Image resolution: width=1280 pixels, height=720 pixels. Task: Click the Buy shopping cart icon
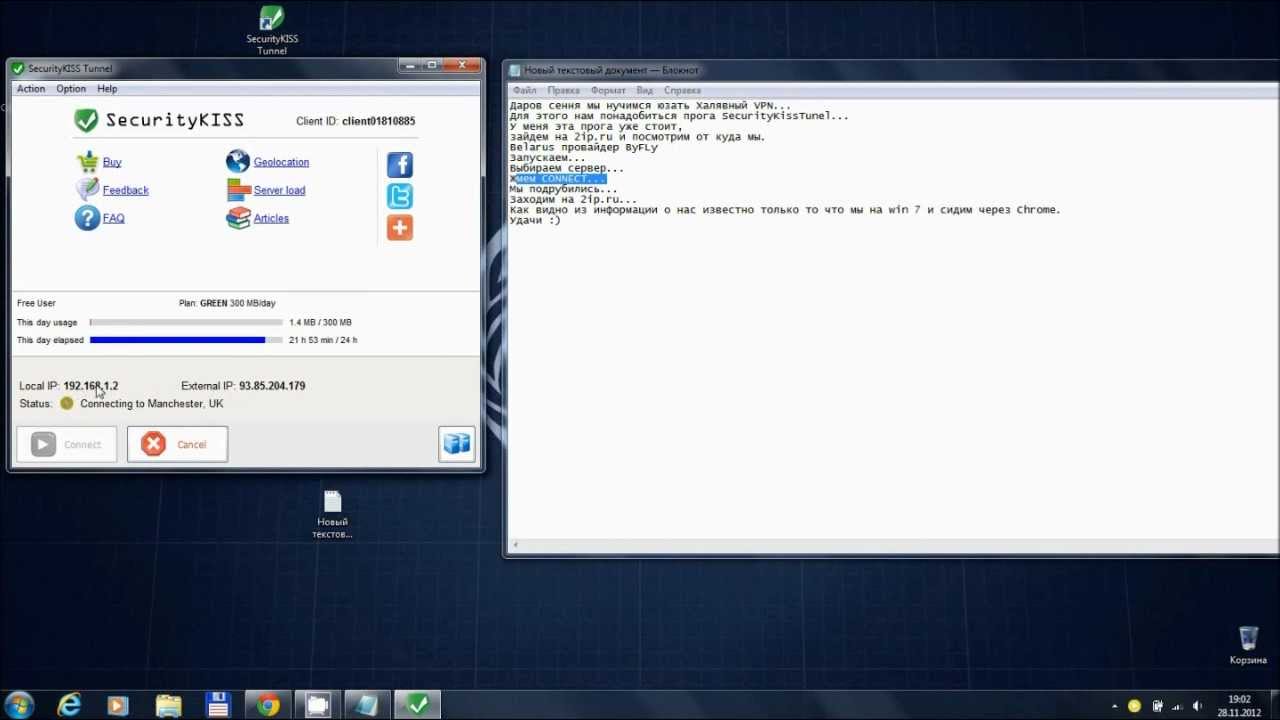87,162
